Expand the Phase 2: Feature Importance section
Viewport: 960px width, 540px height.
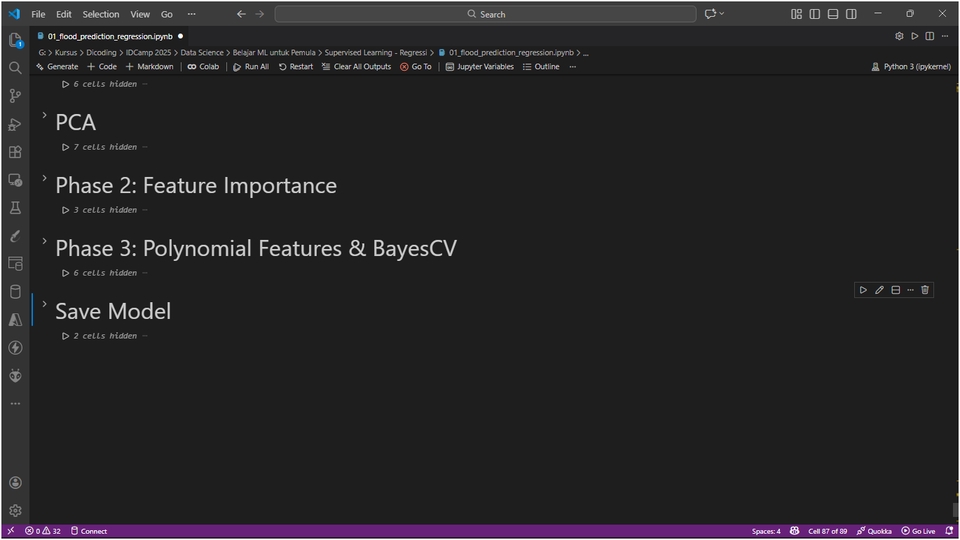click(45, 179)
